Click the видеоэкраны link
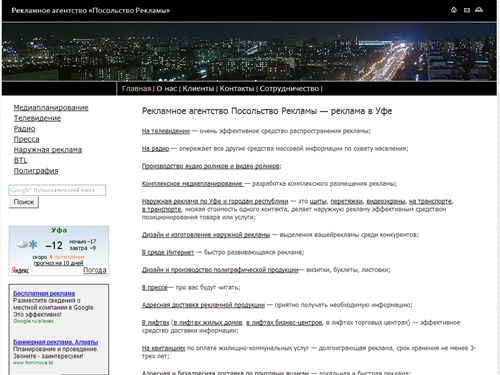The image size is (500, 375). [386, 201]
